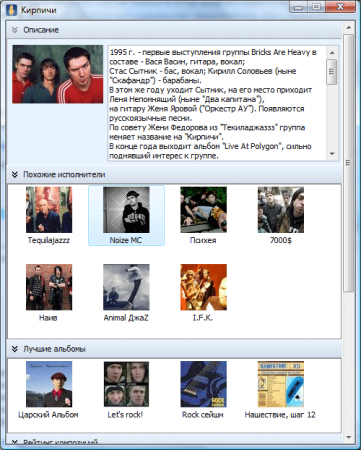Collapse the Похожие исполнители section
The height and width of the screenshot is (450, 361).
(15, 174)
